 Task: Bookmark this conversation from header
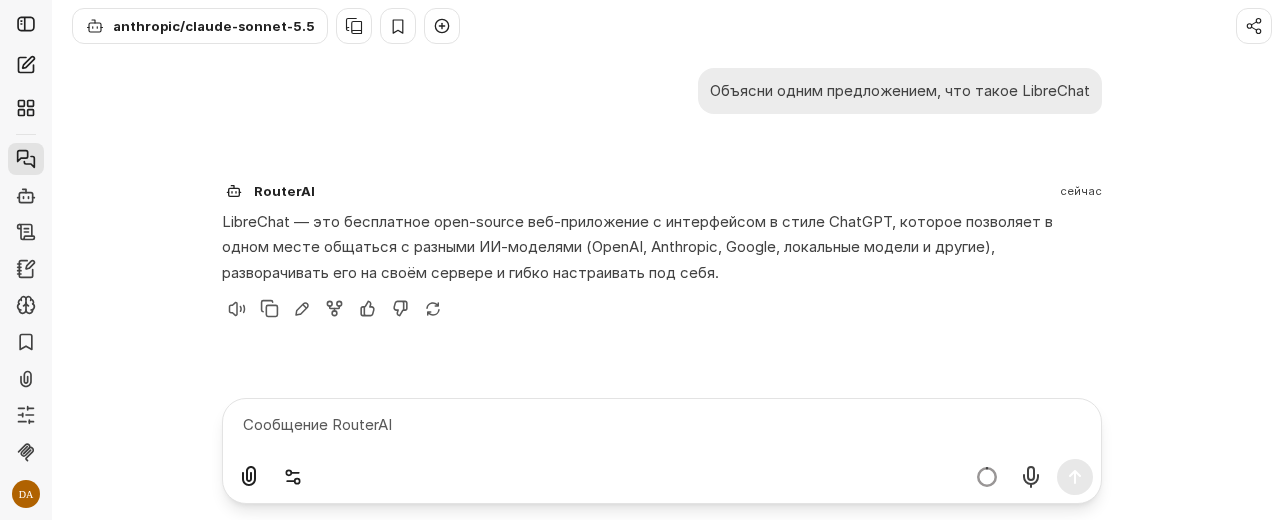[x=398, y=26]
